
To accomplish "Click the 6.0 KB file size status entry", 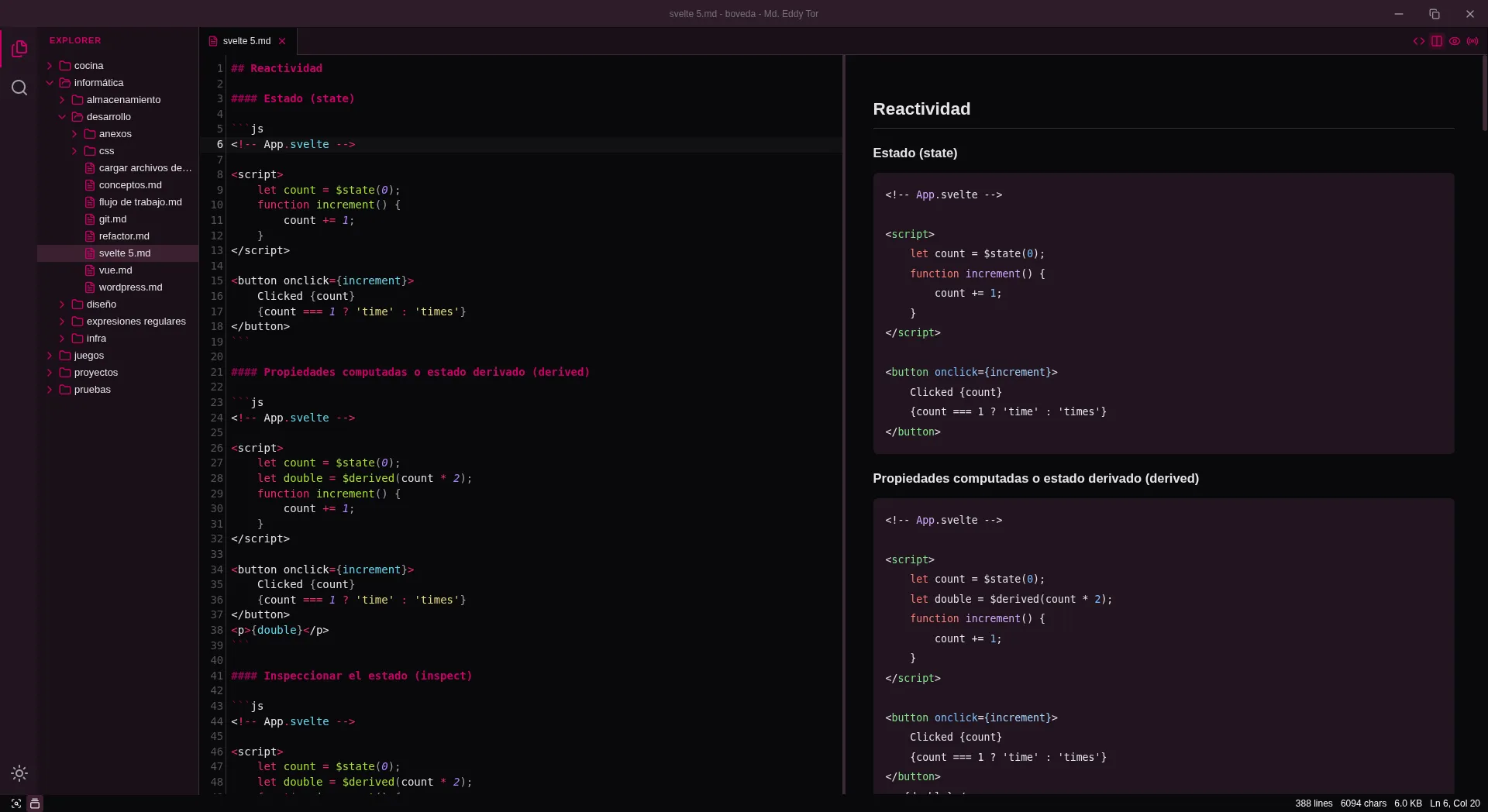I will pyautogui.click(x=1408, y=803).
